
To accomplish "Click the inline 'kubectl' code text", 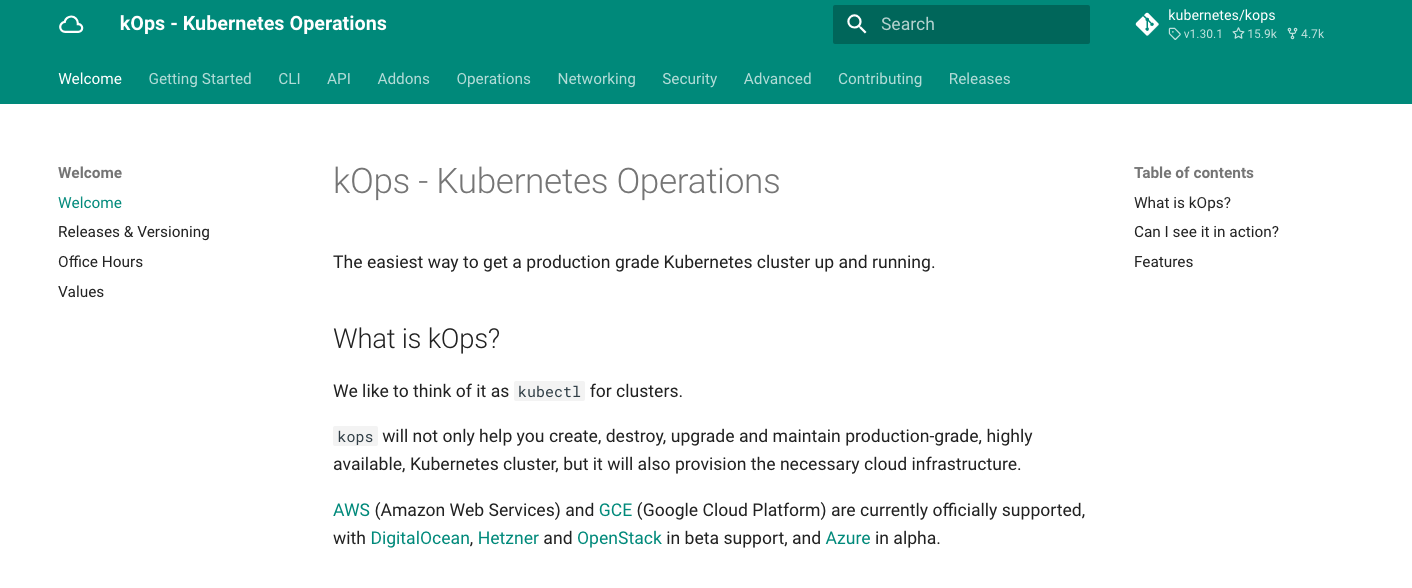I will (549, 392).
